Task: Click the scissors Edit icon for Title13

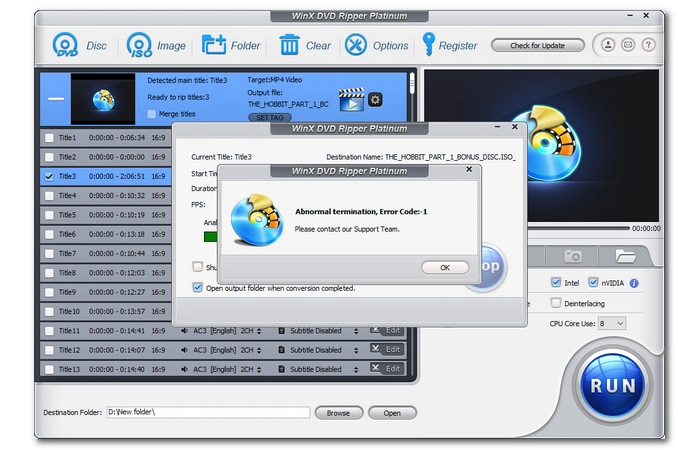Action: [387, 368]
